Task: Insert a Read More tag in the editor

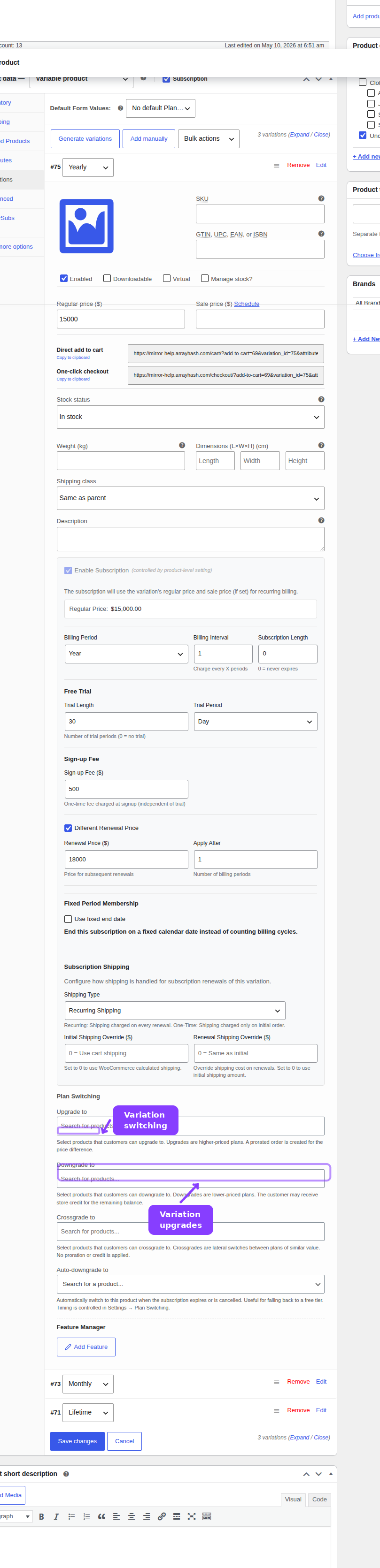Action: (177, 1517)
